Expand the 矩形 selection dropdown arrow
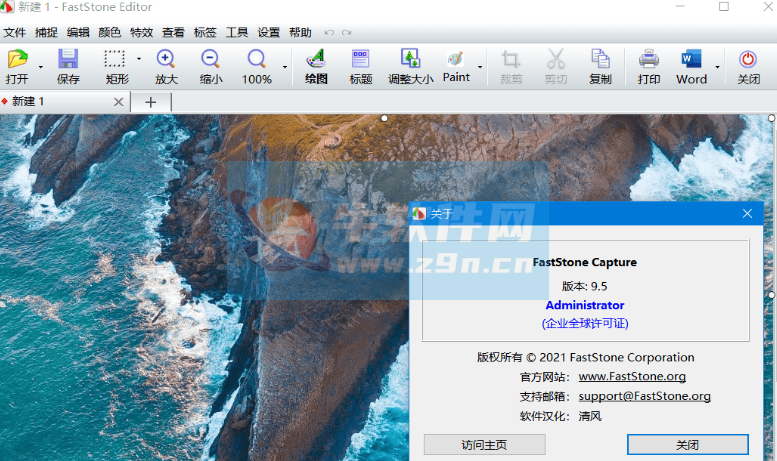 139,59
